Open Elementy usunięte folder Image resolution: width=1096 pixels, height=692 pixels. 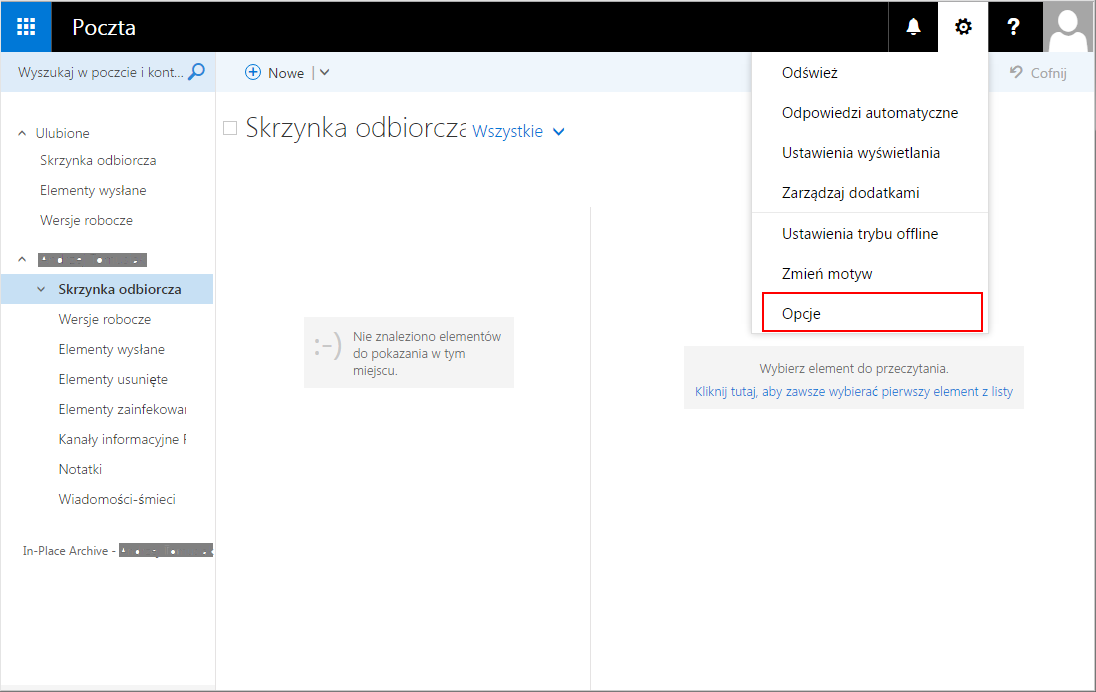[x=113, y=380]
